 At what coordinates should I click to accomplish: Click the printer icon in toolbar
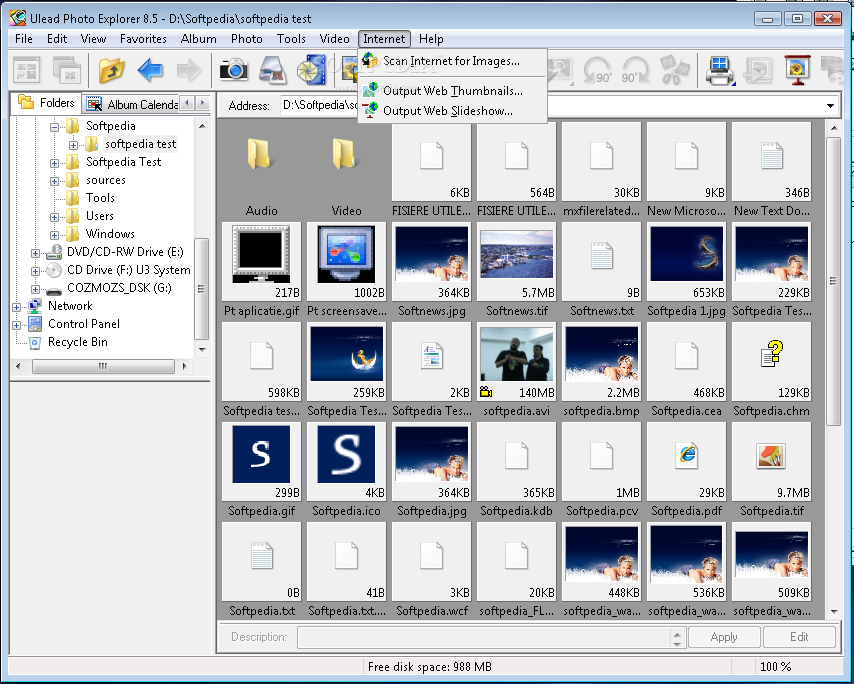tap(720, 71)
